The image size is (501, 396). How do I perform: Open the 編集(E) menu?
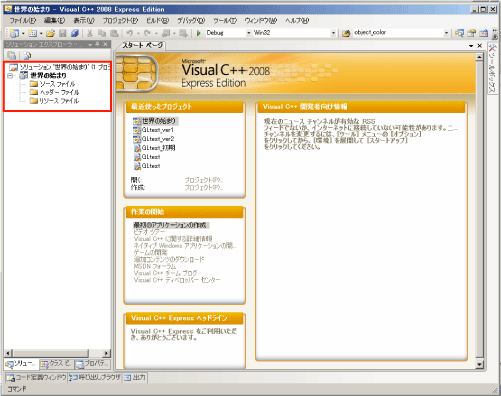pyautogui.click(x=54, y=21)
